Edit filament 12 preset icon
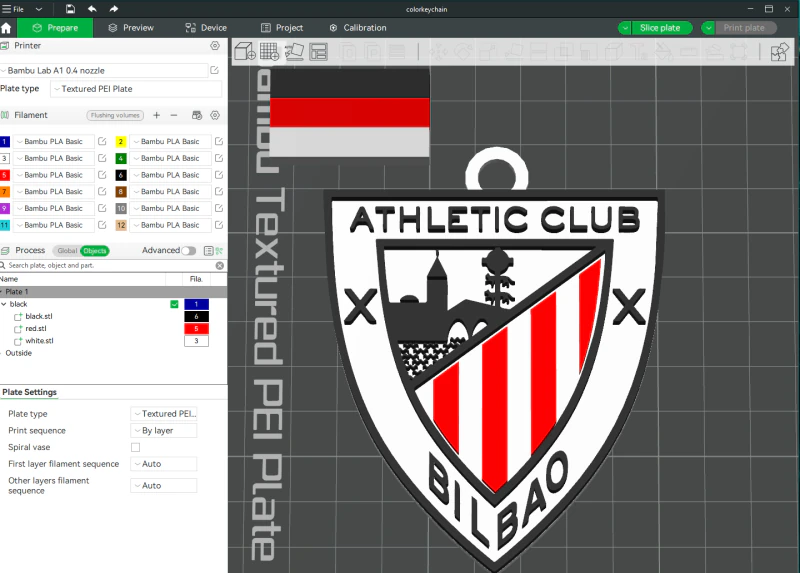Screen dimensions: 800x573 219,225
